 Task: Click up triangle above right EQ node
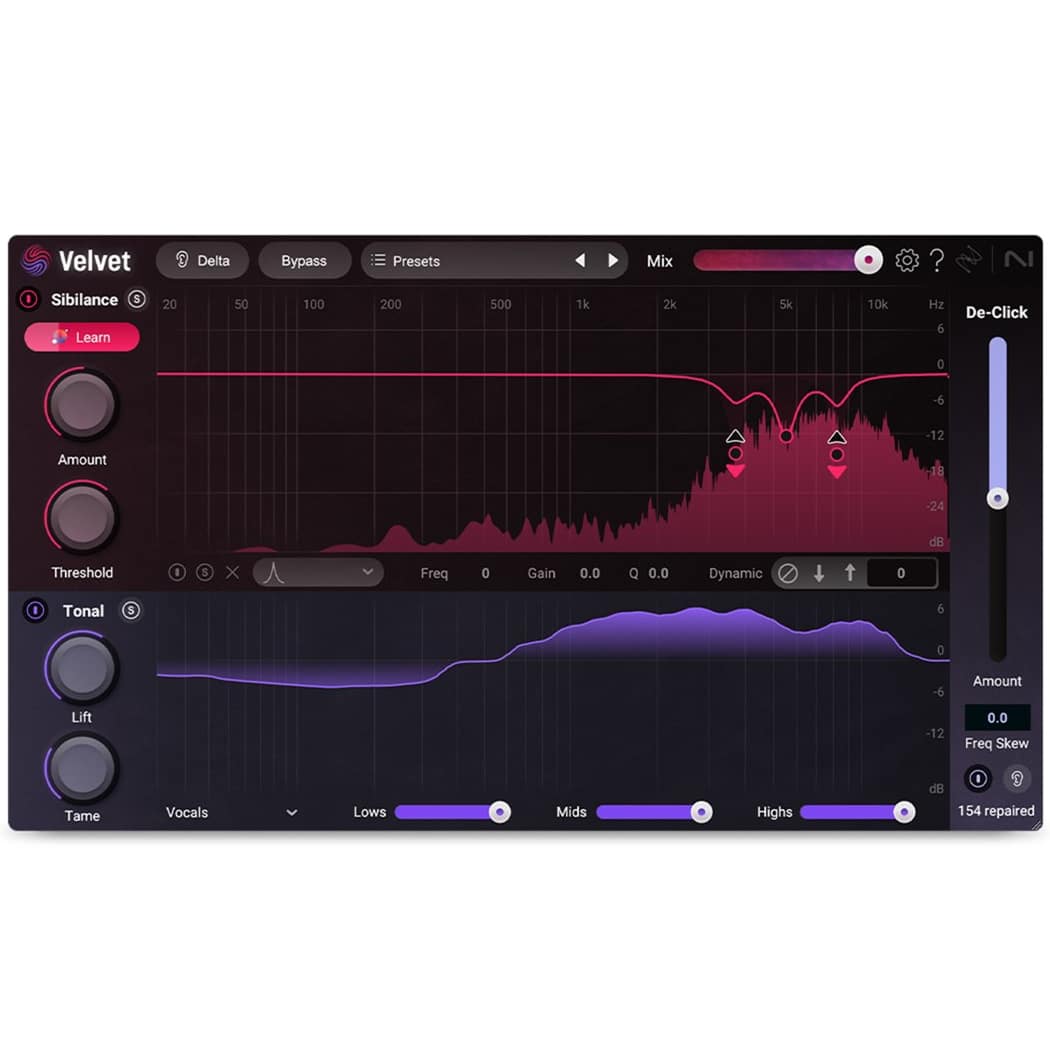(x=836, y=437)
